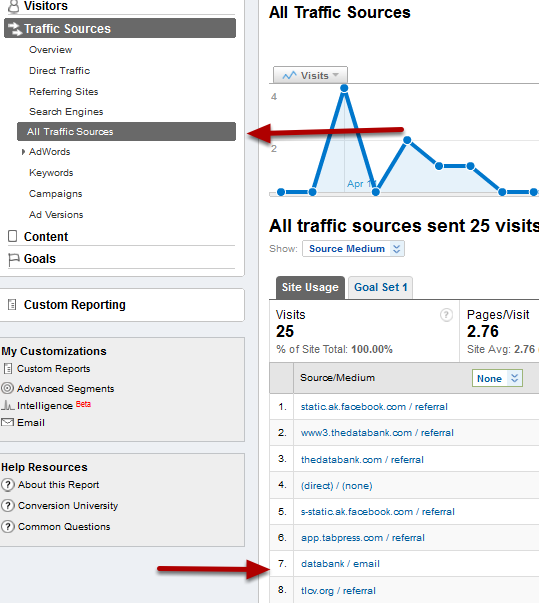
Task: Click the Visitors person icon
Action: click(13, 6)
